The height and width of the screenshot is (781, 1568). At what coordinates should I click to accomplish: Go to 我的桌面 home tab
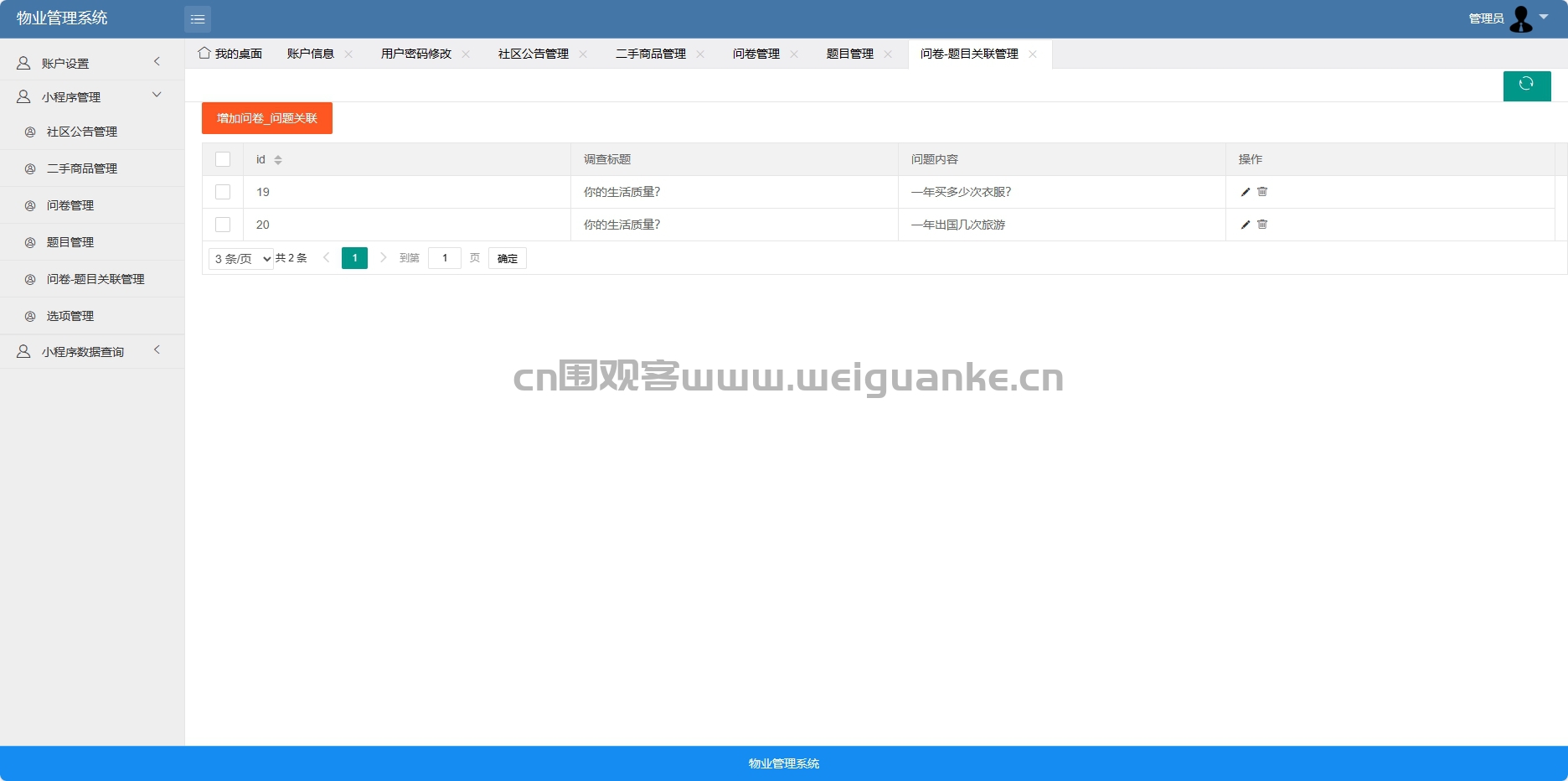coord(230,54)
